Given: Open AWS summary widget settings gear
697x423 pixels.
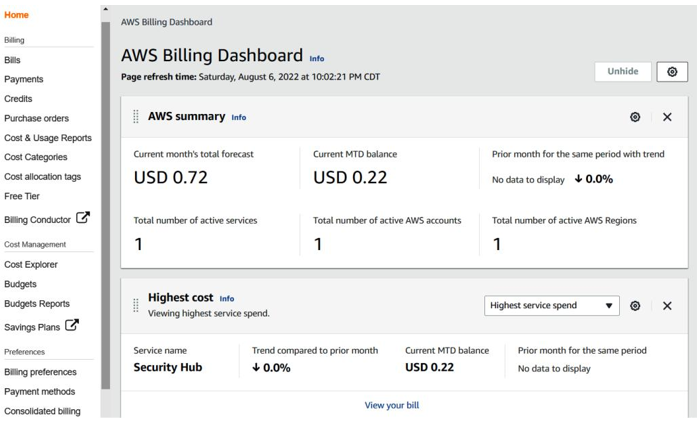Looking at the screenshot, I should coord(635,117).
